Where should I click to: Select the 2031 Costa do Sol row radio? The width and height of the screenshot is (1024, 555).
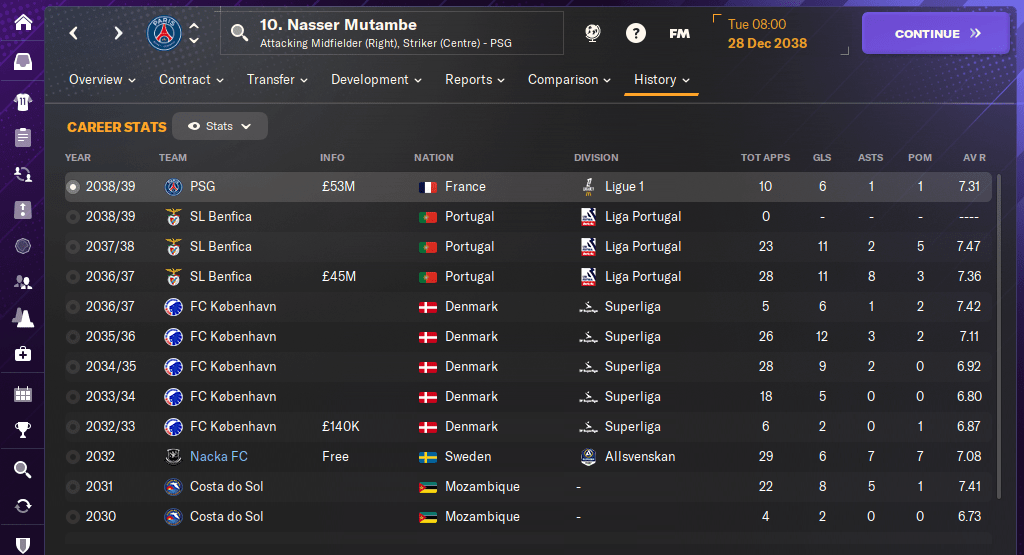tap(72, 487)
